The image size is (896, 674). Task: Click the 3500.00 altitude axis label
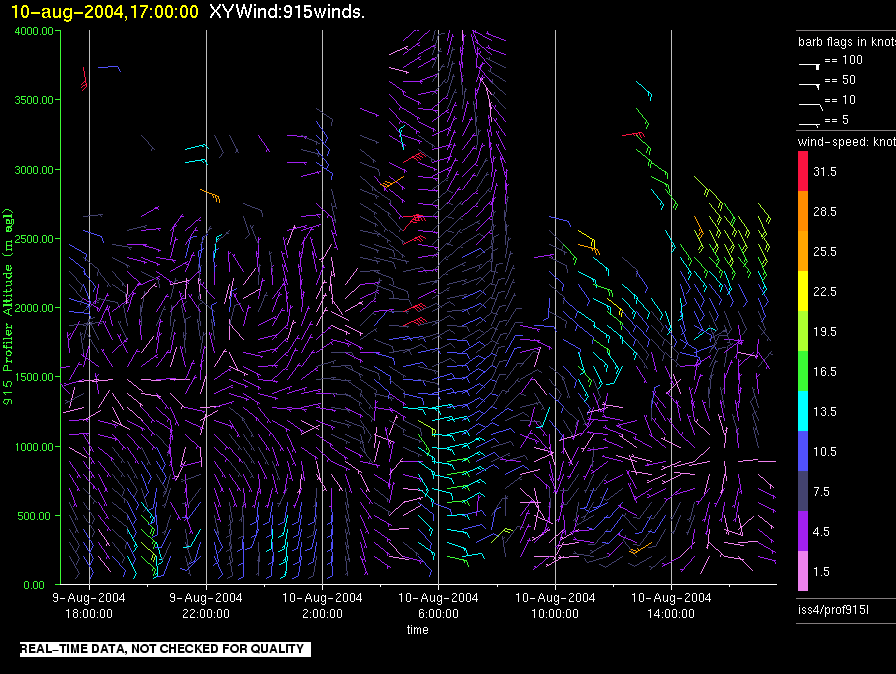34,100
